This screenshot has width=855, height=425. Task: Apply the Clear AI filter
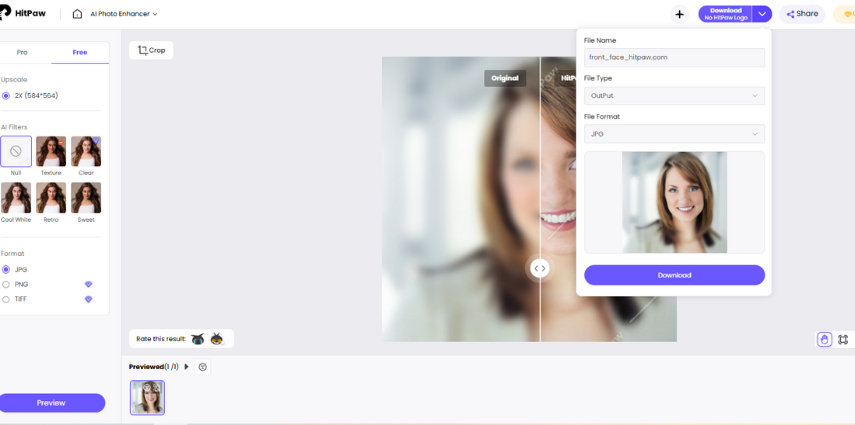pos(86,151)
